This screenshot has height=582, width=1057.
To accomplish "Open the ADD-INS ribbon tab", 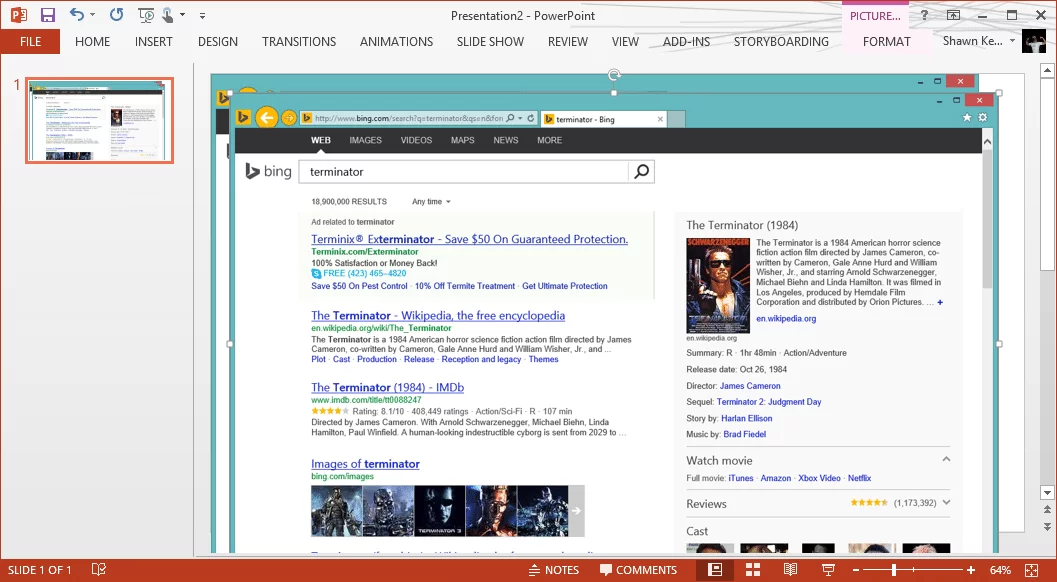I will [686, 41].
